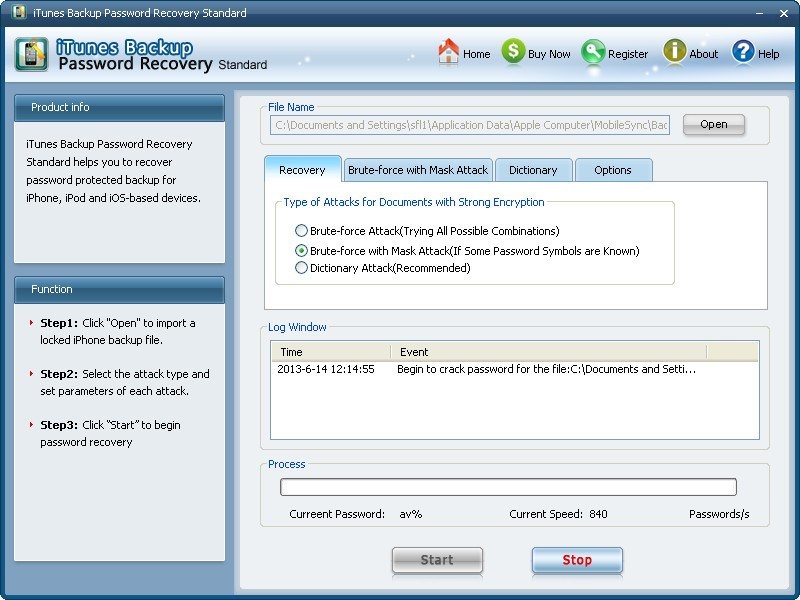This screenshot has height=600, width=800.
Task: Open the Dictionary tab
Action: tap(533, 170)
